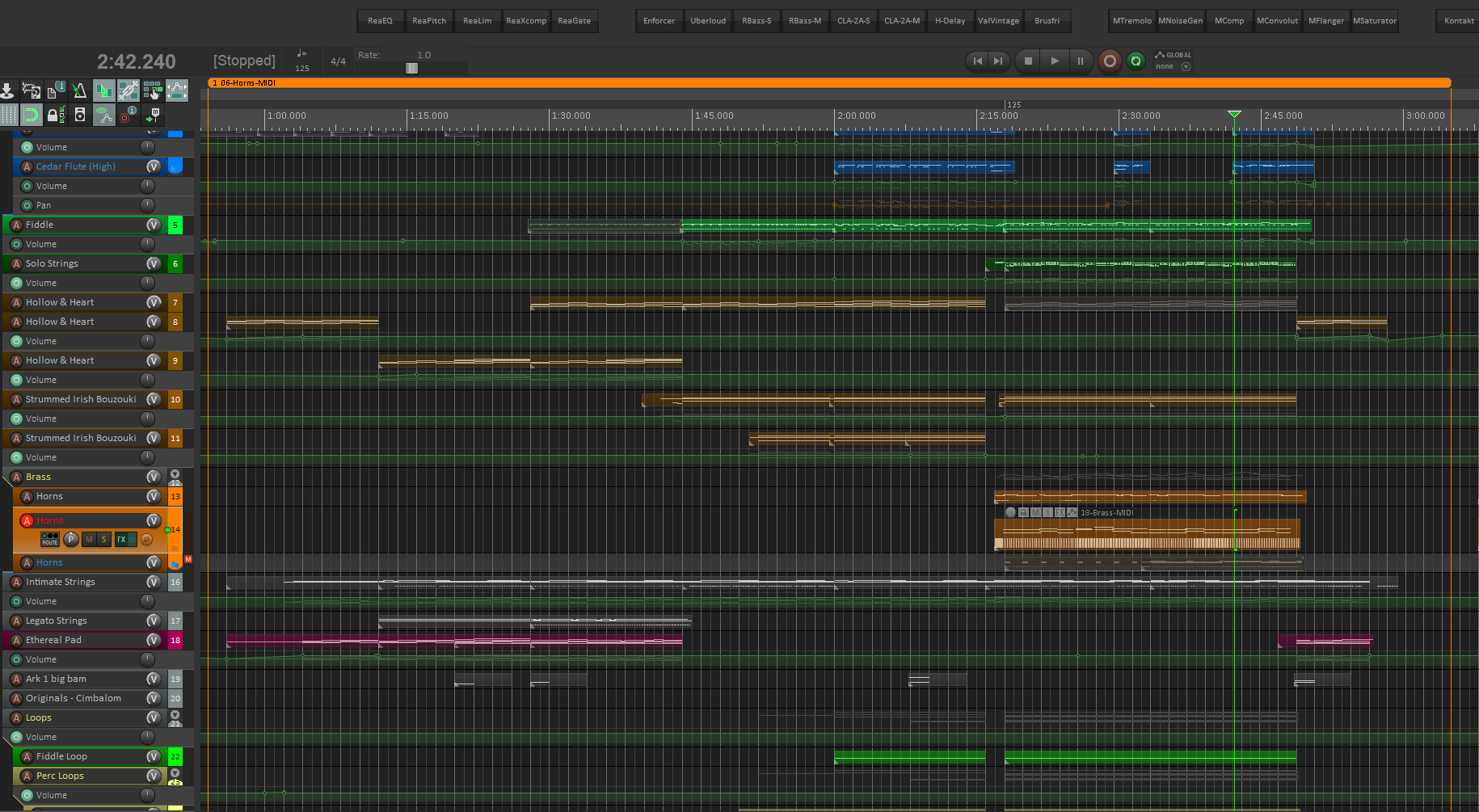Toggle ripple editing icon
Screen dimensions: 1479x812
(152, 90)
